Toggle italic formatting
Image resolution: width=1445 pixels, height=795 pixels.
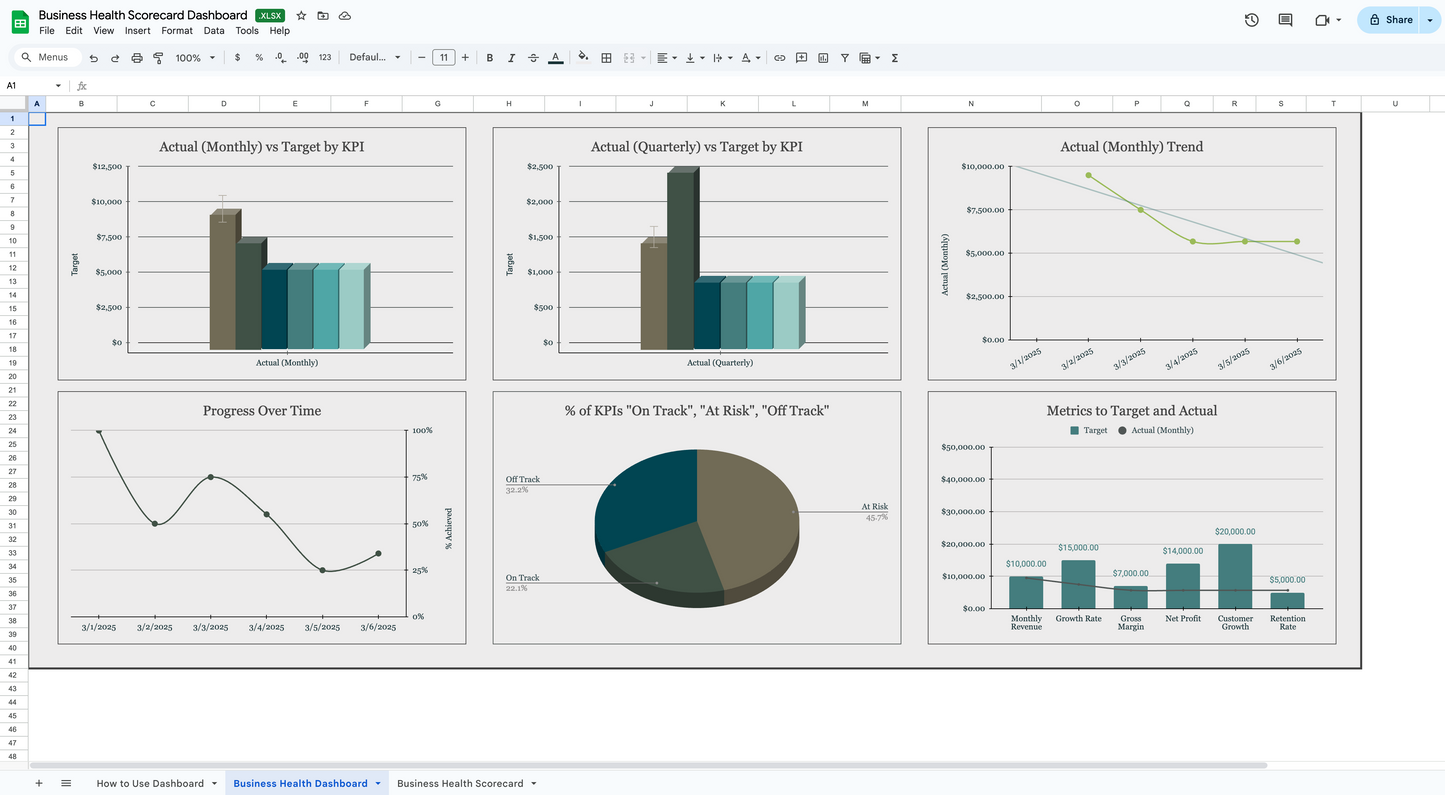point(511,58)
